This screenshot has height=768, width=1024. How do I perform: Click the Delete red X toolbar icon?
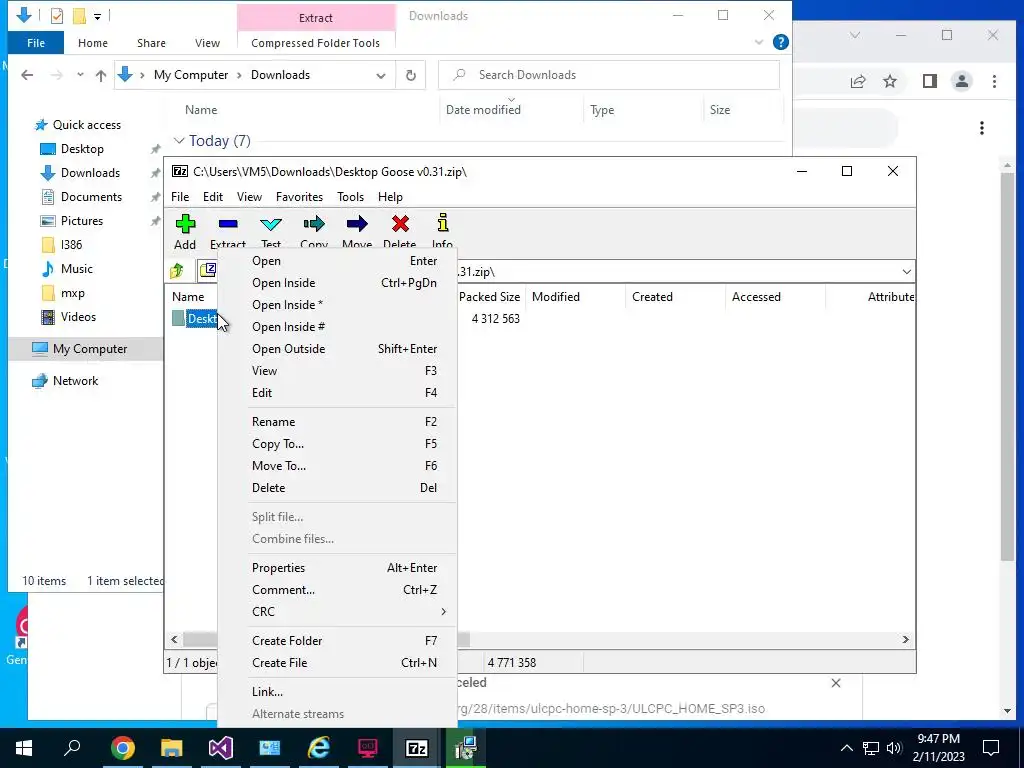(x=400, y=224)
